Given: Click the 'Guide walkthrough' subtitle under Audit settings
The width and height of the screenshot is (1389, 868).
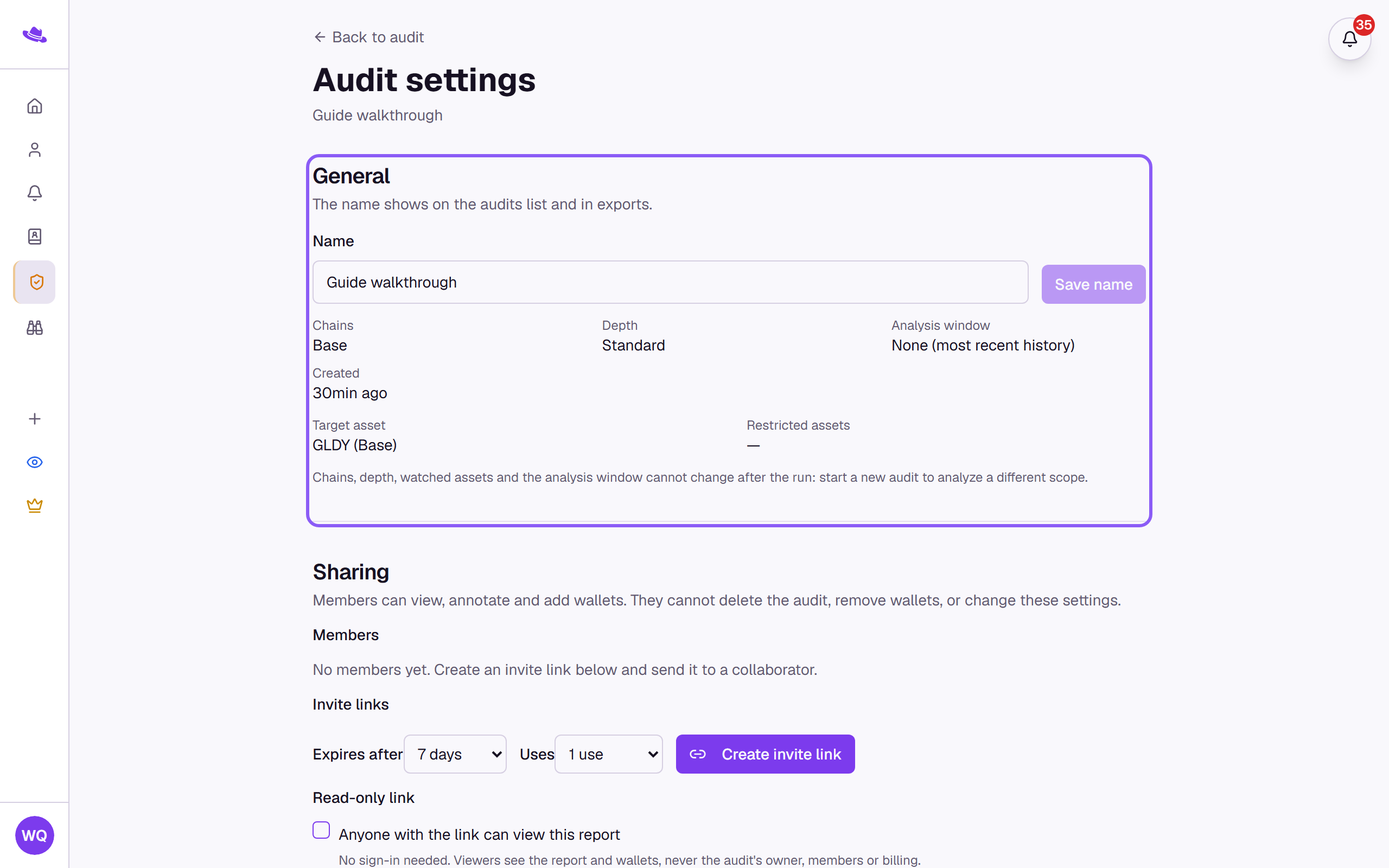Looking at the screenshot, I should click(377, 116).
